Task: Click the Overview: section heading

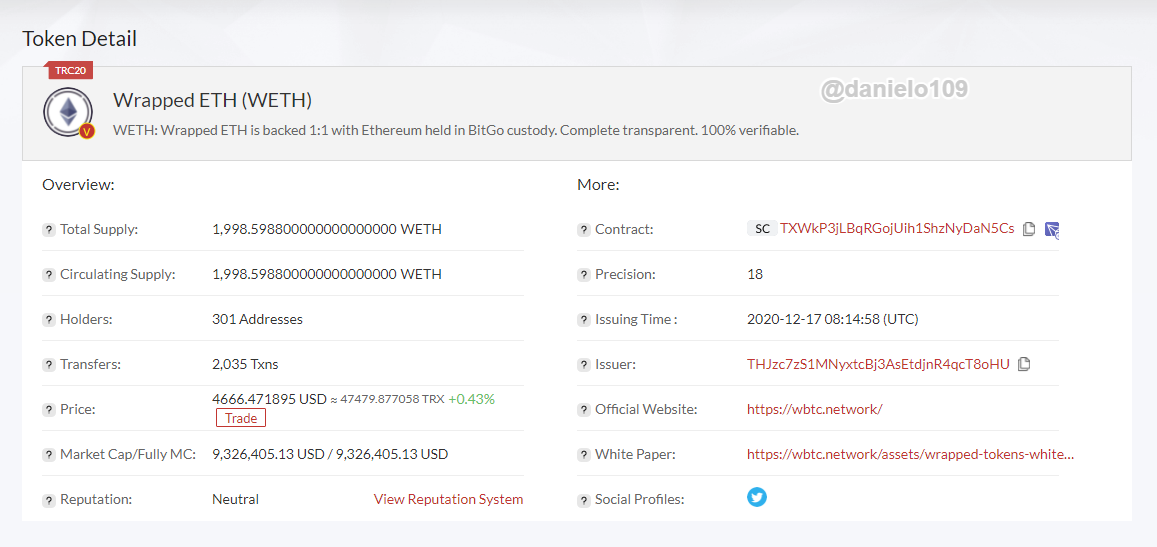Action: 78,185
